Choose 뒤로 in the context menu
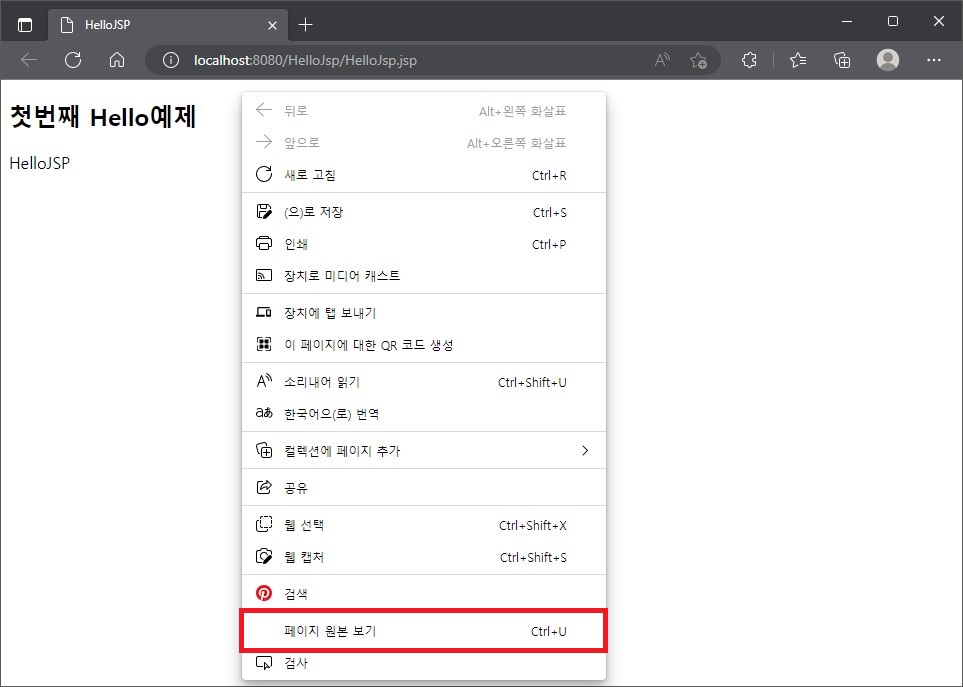The width and height of the screenshot is (963, 687). pos(424,111)
